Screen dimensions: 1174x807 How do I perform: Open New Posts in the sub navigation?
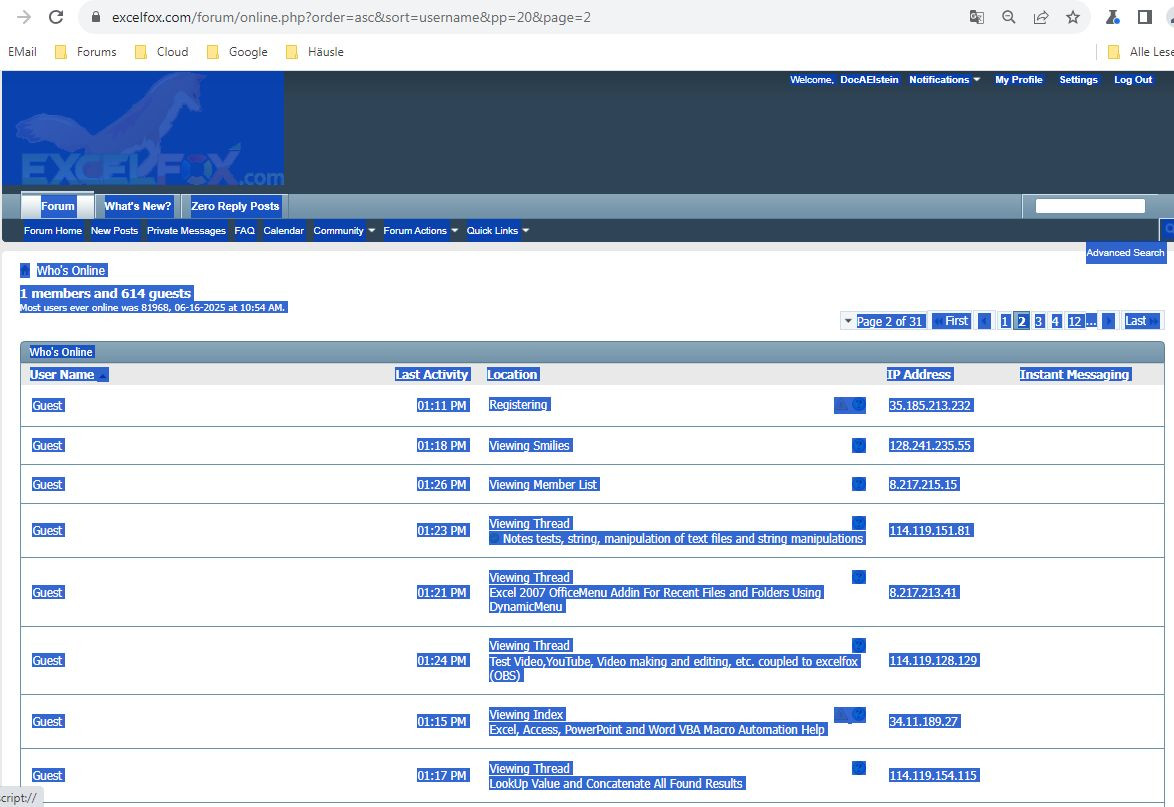(x=115, y=231)
